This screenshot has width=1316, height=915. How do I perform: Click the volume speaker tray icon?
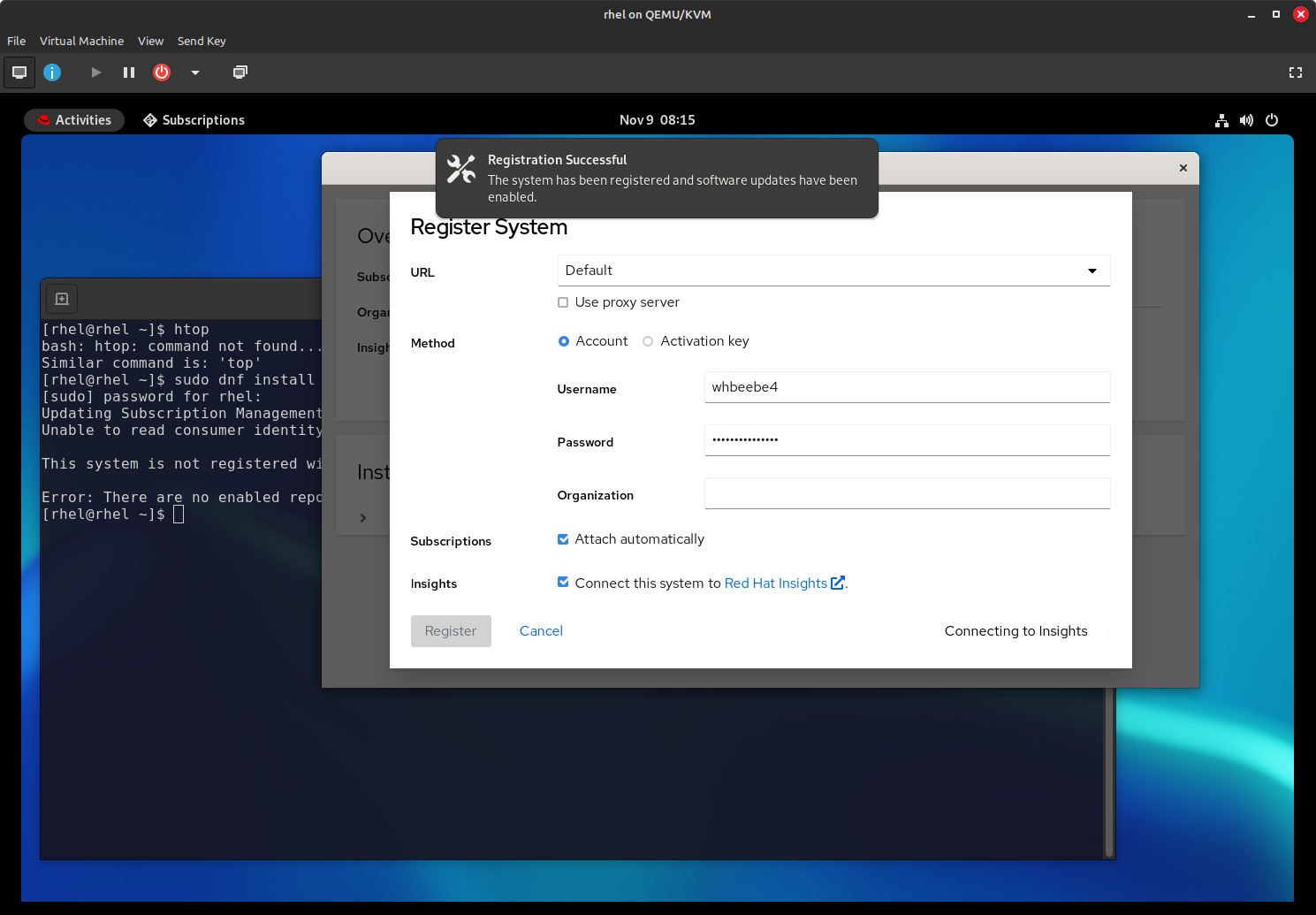coord(1246,120)
